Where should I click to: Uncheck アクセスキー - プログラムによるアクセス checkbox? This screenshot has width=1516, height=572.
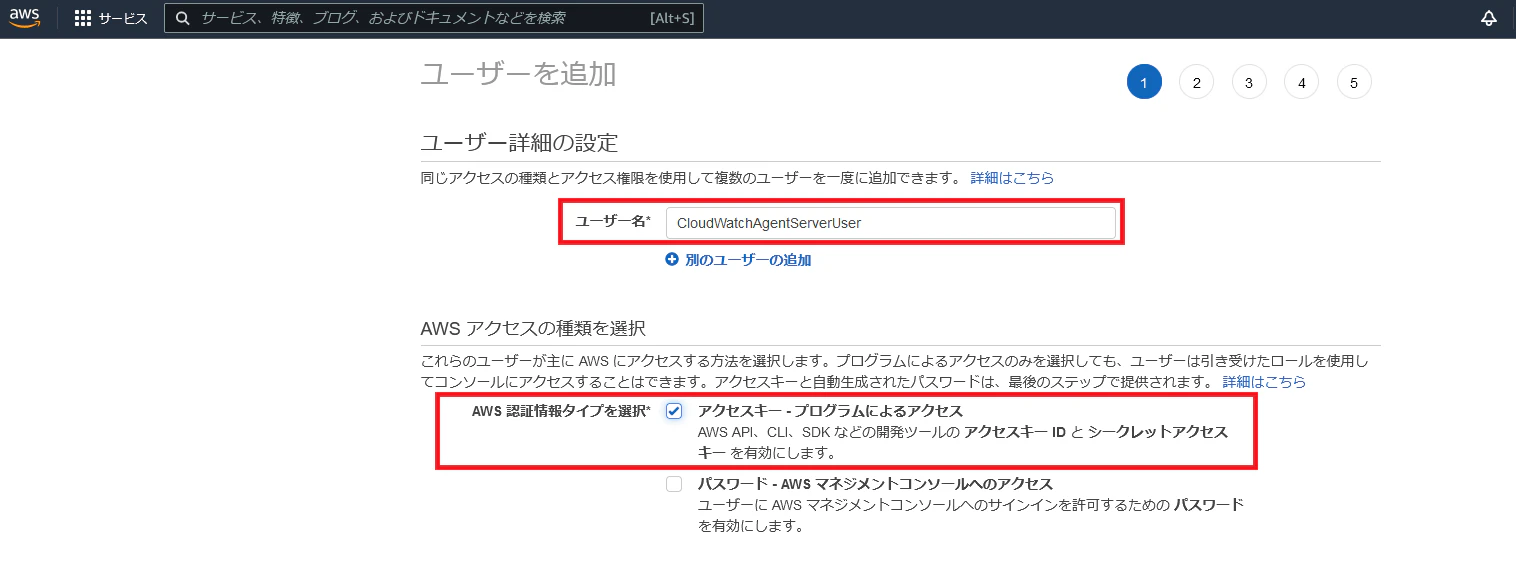(x=674, y=412)
